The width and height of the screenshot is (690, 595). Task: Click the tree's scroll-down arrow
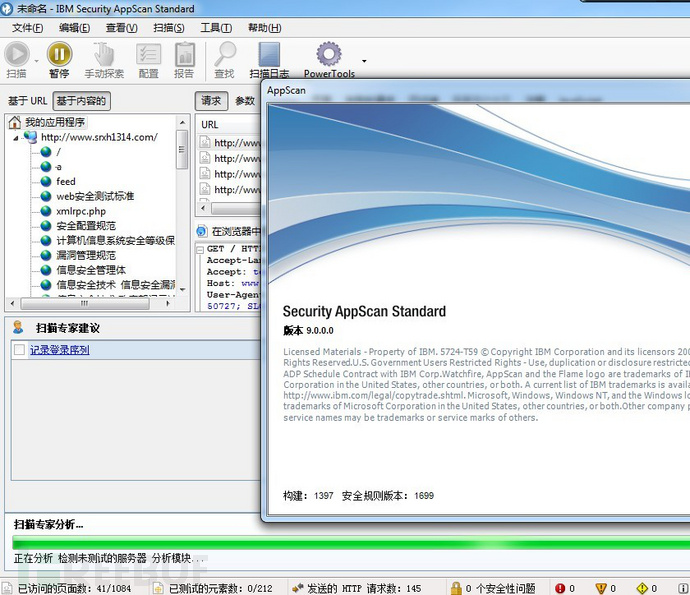182,290
